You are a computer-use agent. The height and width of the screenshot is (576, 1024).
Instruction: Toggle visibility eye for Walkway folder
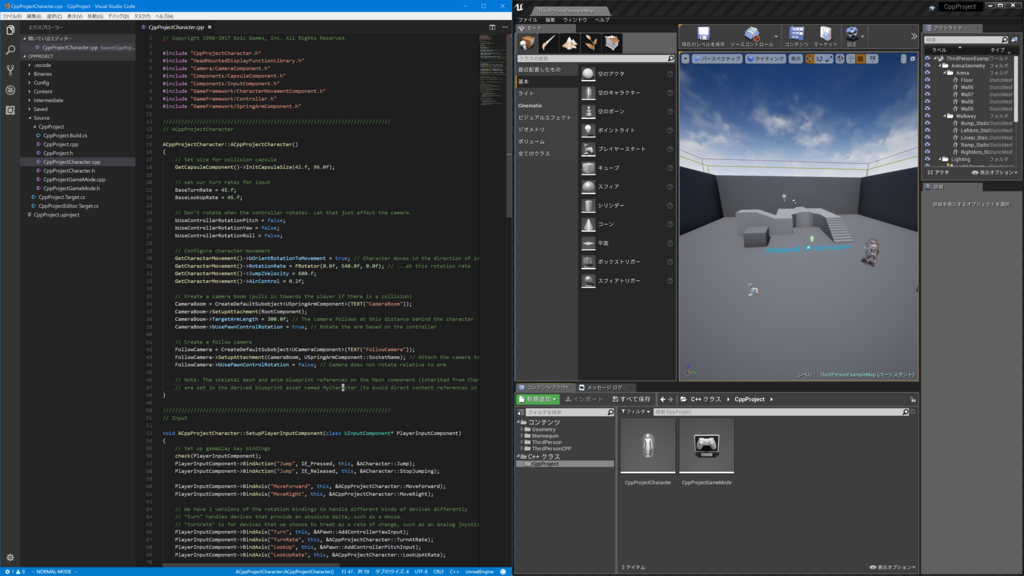coord(927,116)
